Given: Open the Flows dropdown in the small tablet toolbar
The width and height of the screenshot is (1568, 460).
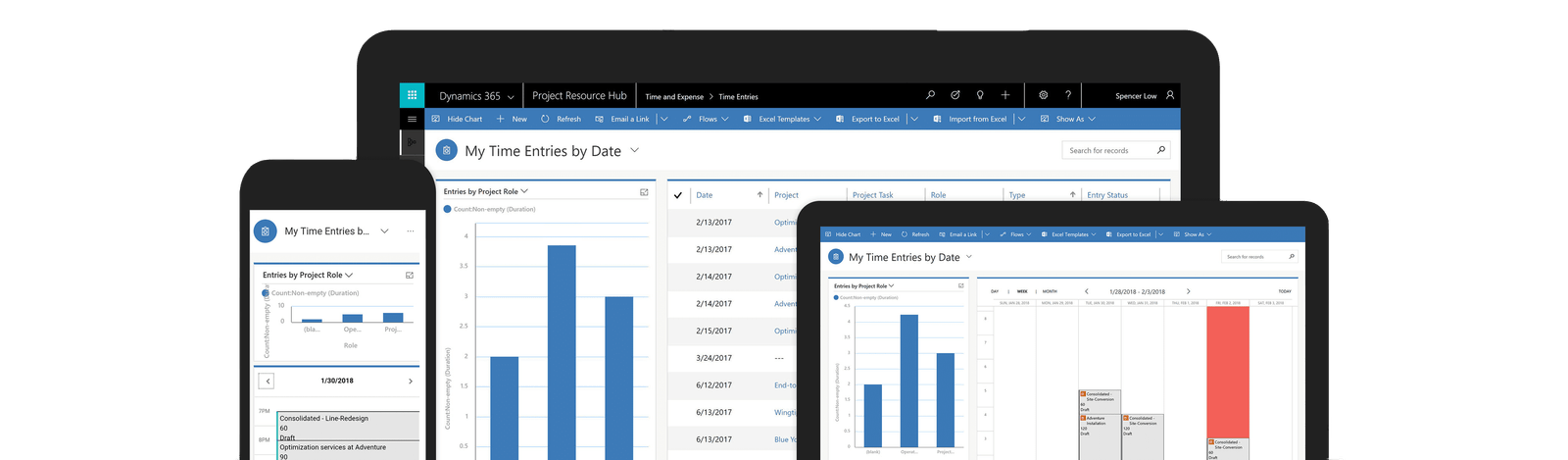Looking at the screenshot, I should pyautogui.click(x=1016, y=234).
